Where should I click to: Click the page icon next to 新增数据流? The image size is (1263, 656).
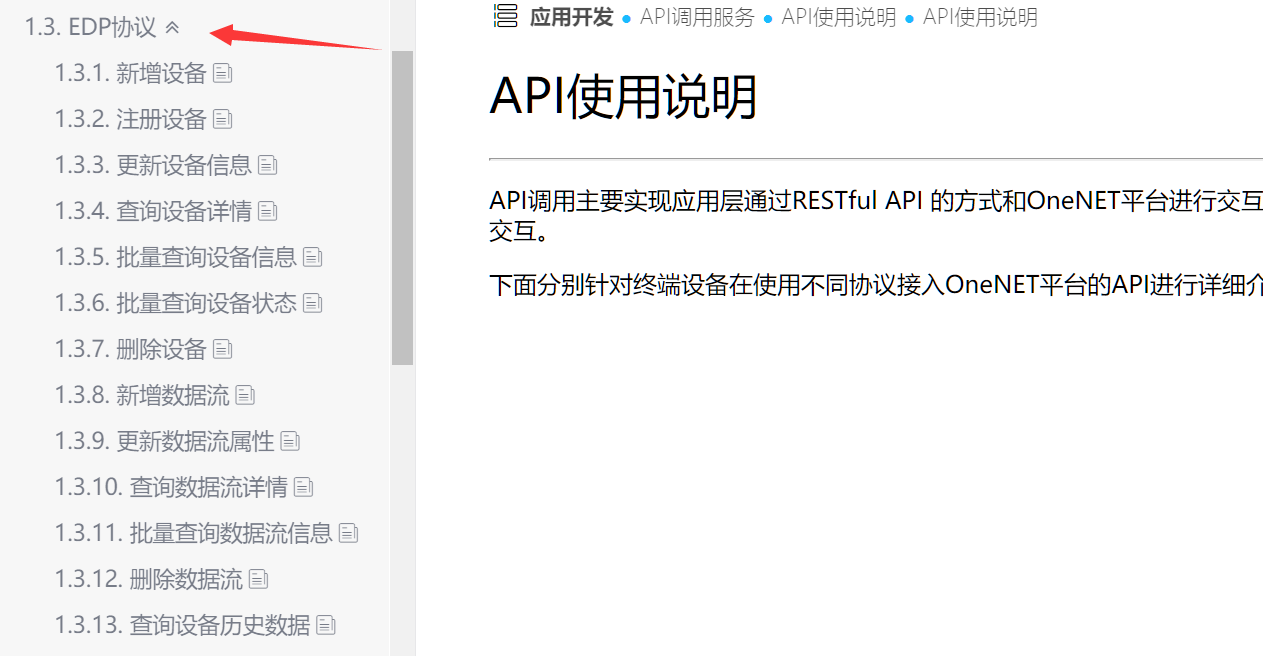tap(244, 394)
